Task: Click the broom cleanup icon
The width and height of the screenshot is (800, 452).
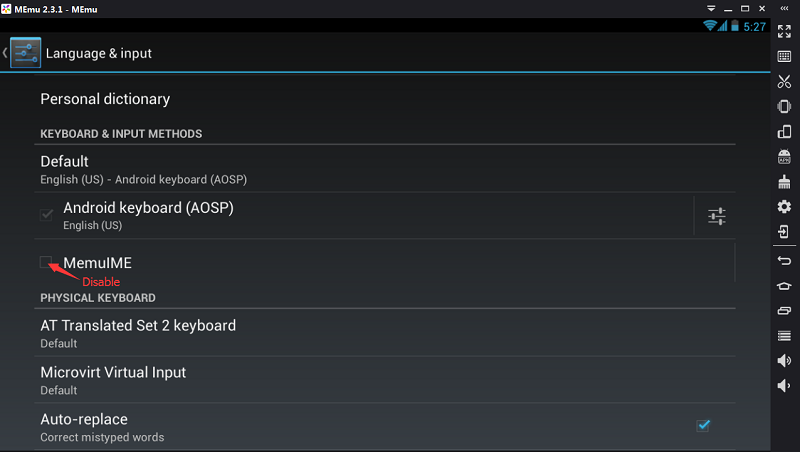Action: click(x=784, y=182)
